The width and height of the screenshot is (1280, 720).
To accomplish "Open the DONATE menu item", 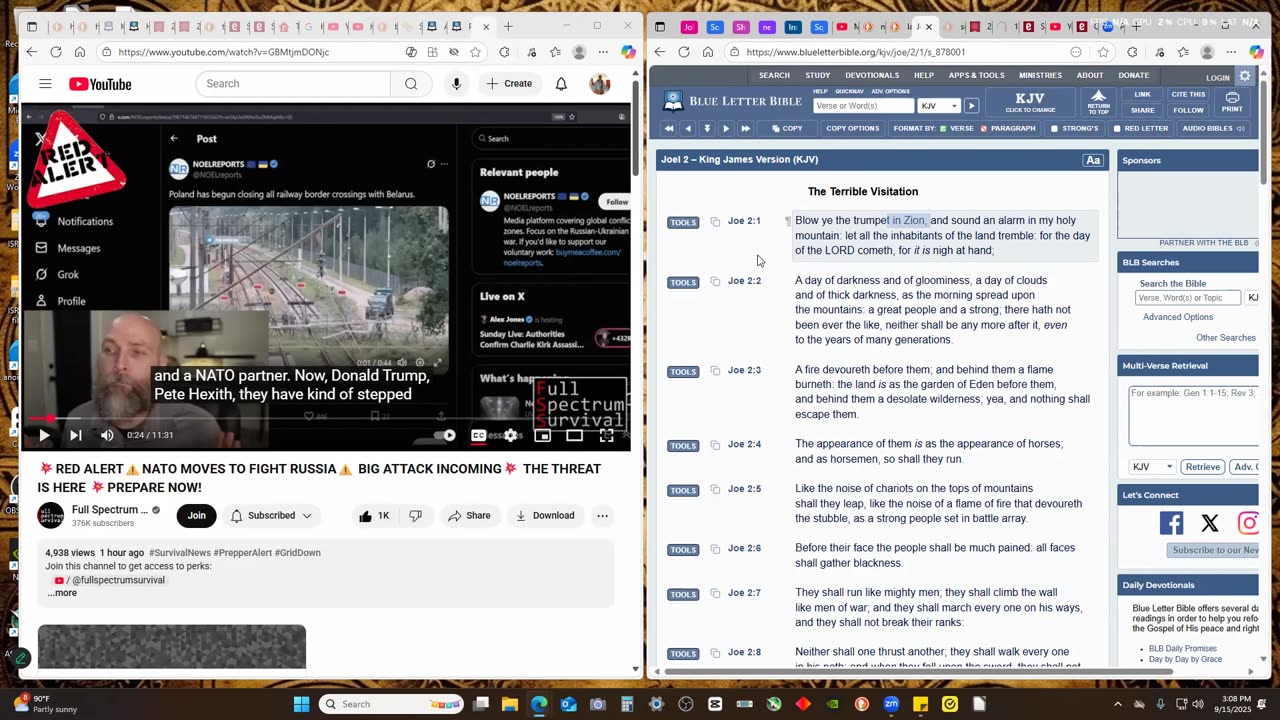I will (x=1133, y=75).
